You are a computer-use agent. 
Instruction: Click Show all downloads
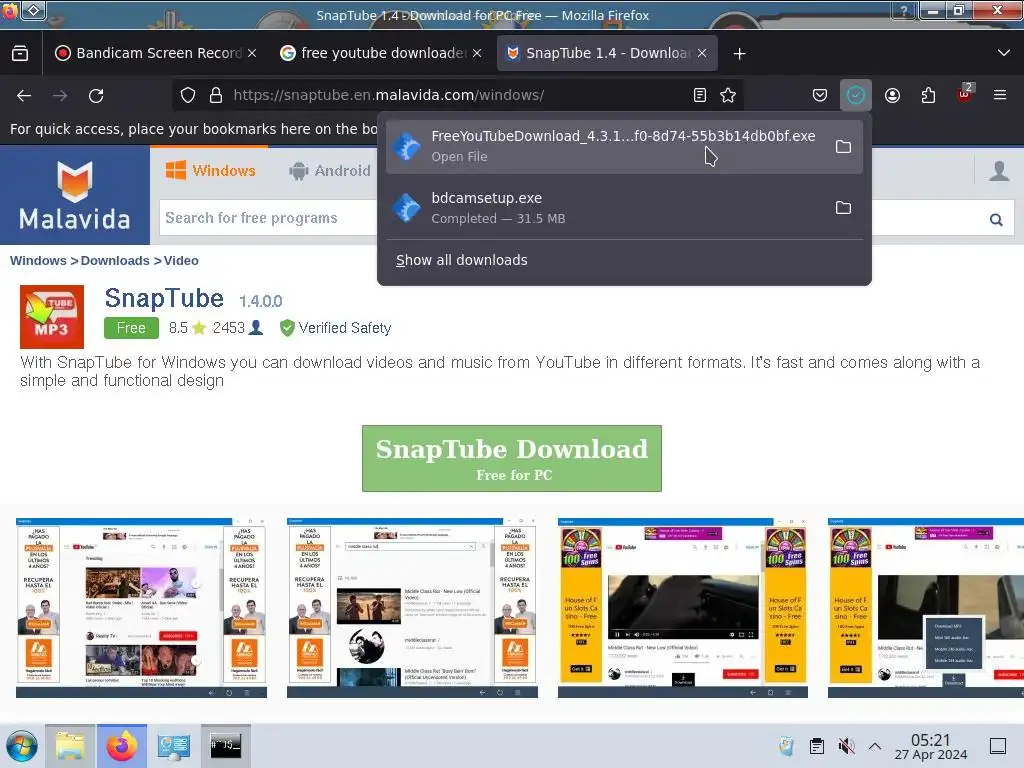coord(462,260)
